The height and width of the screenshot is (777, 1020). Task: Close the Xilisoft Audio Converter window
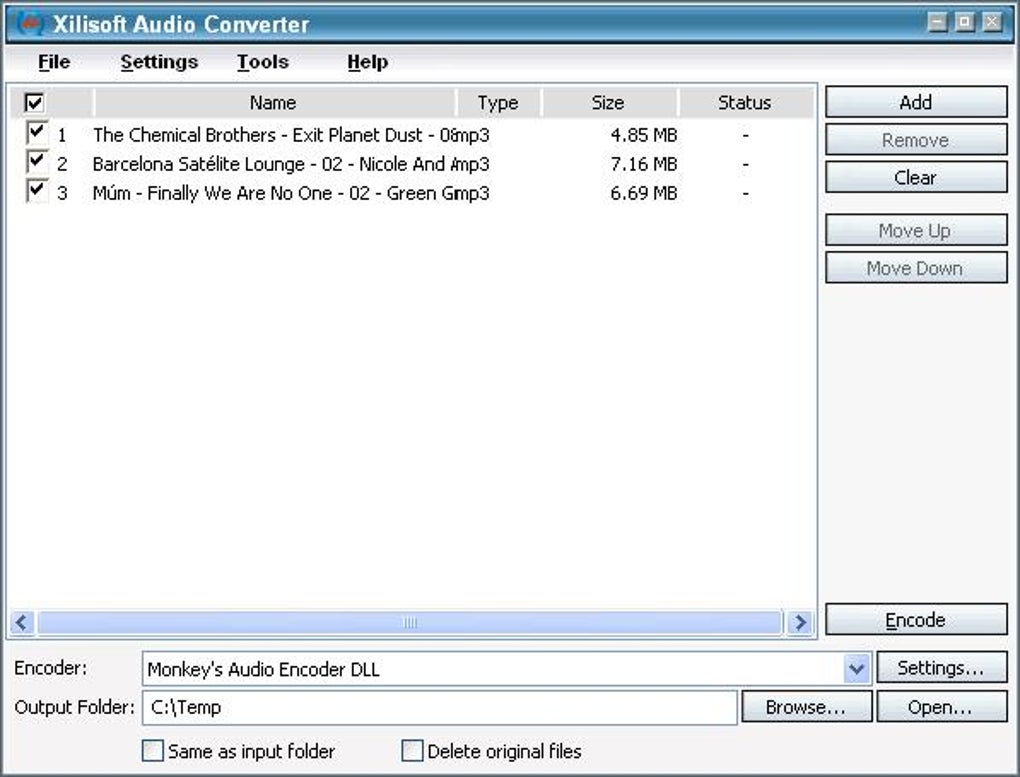pos(992,22)
